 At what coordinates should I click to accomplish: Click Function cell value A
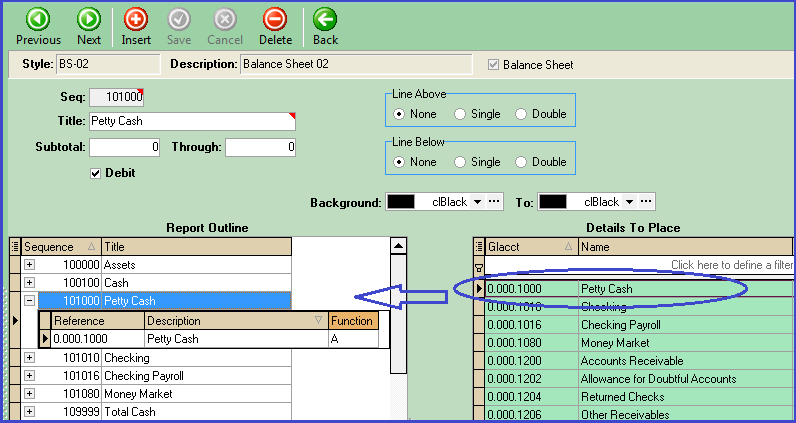[353, 339]
